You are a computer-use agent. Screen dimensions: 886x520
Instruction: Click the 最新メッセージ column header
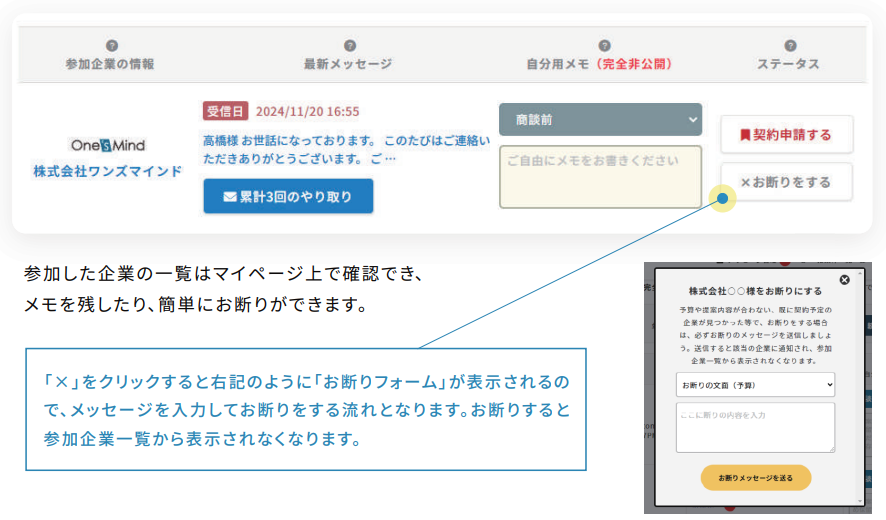(348, 64)
